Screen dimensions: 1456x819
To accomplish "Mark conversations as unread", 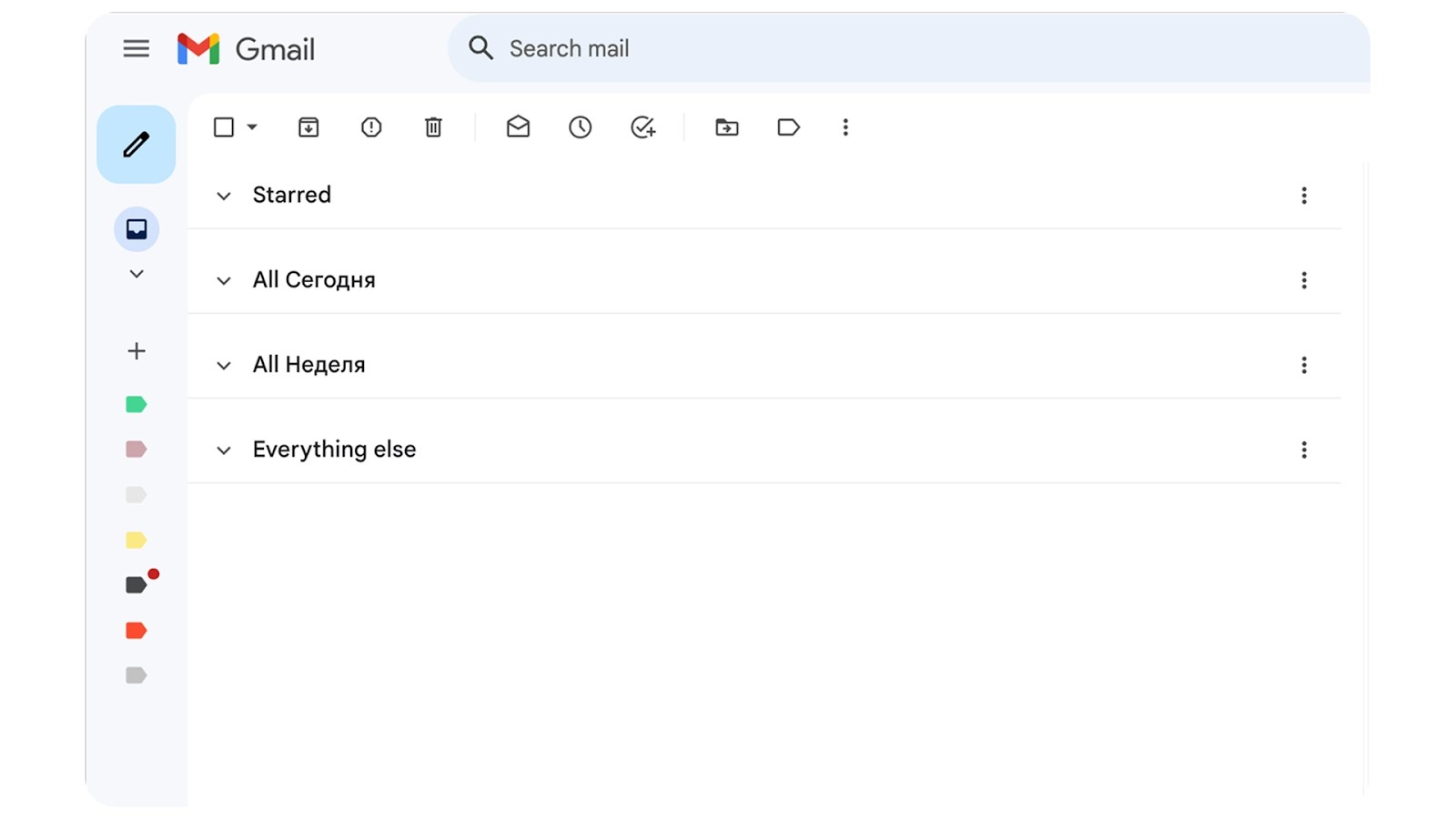I will 517,127.
